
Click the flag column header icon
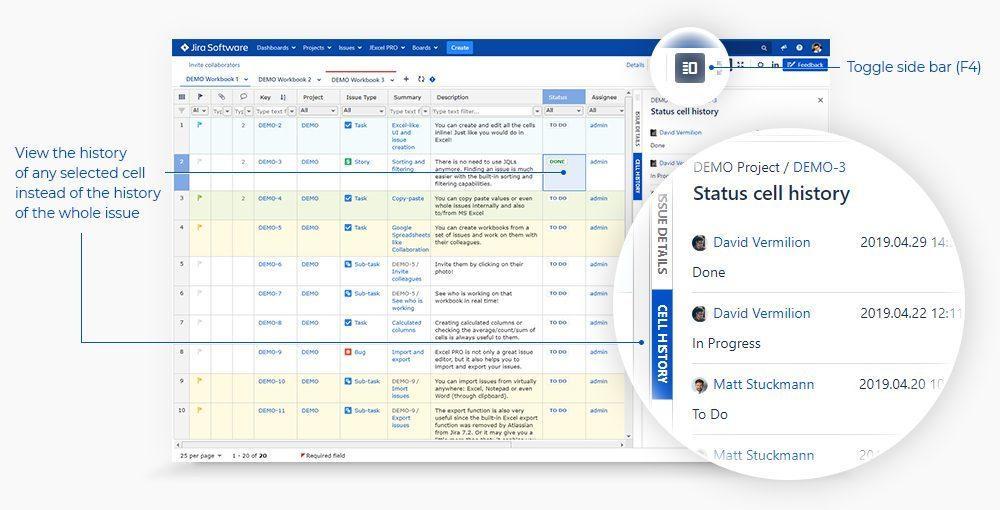pyautogui.click(x=200, y=97)
